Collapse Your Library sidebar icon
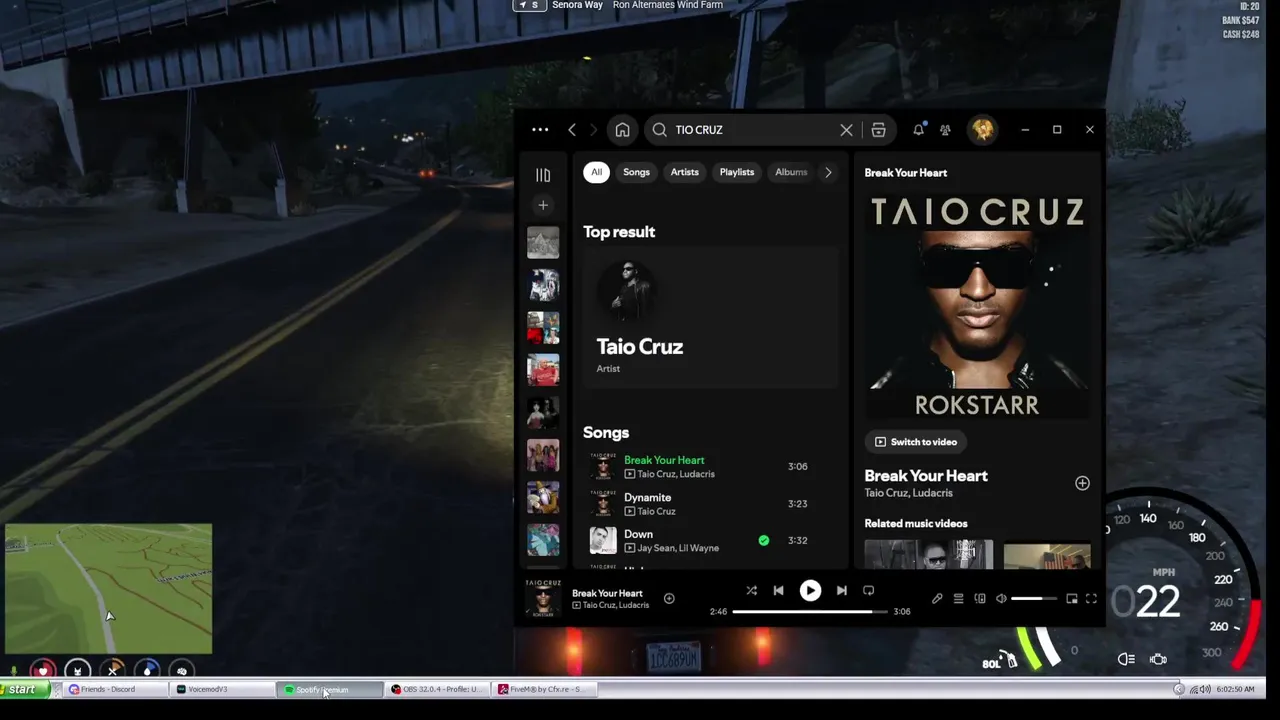1280x720 pixels. tap(543, 175)
